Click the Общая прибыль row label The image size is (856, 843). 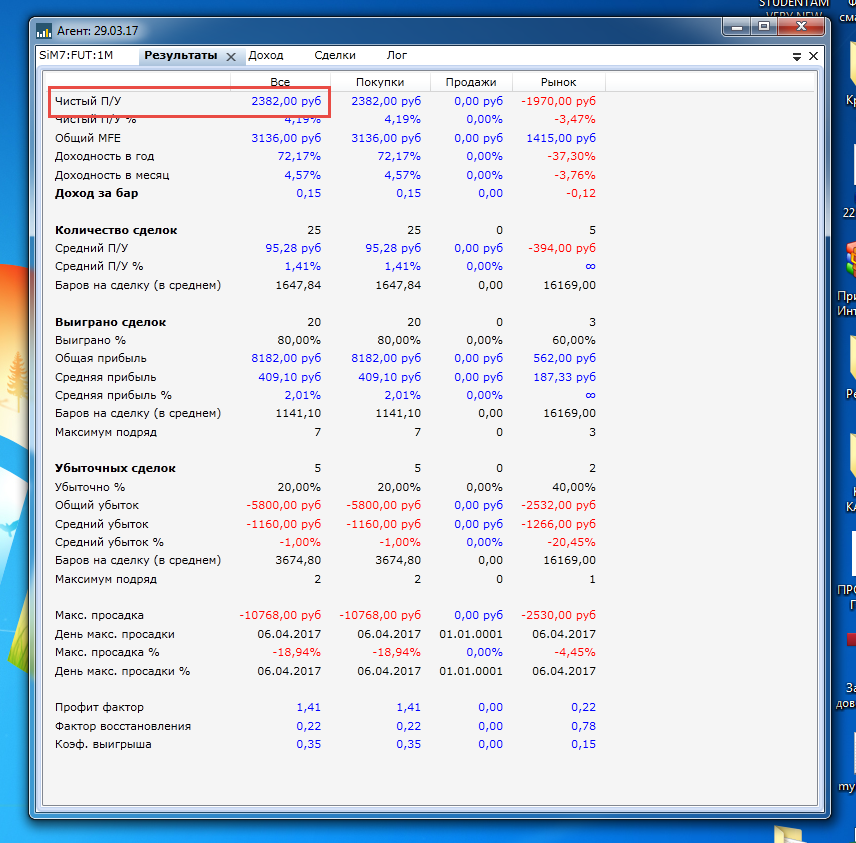(100, 358)
